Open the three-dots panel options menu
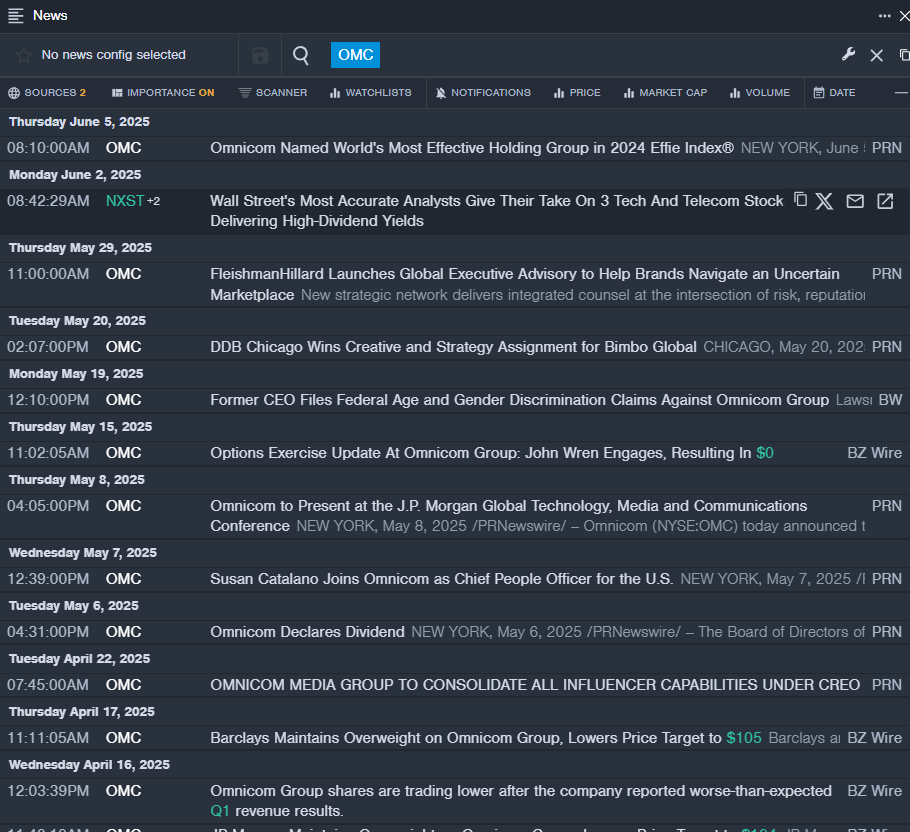The image size is (910, 832). 884,16
